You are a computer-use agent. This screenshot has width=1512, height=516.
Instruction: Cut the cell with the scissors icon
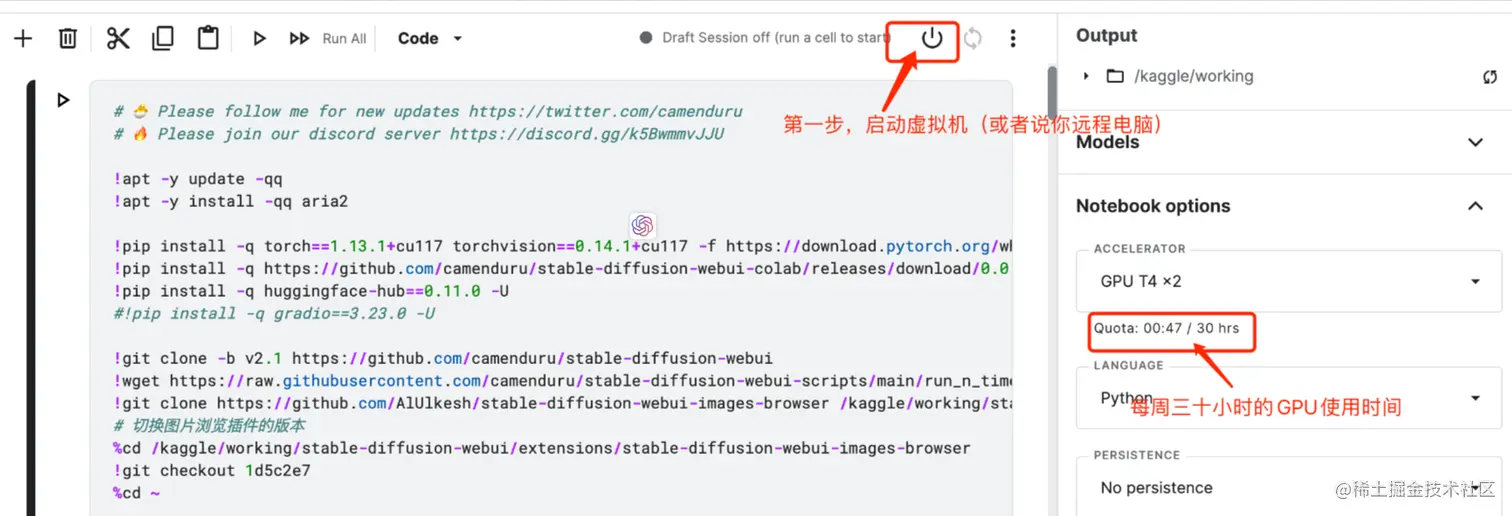pos(118,39)
